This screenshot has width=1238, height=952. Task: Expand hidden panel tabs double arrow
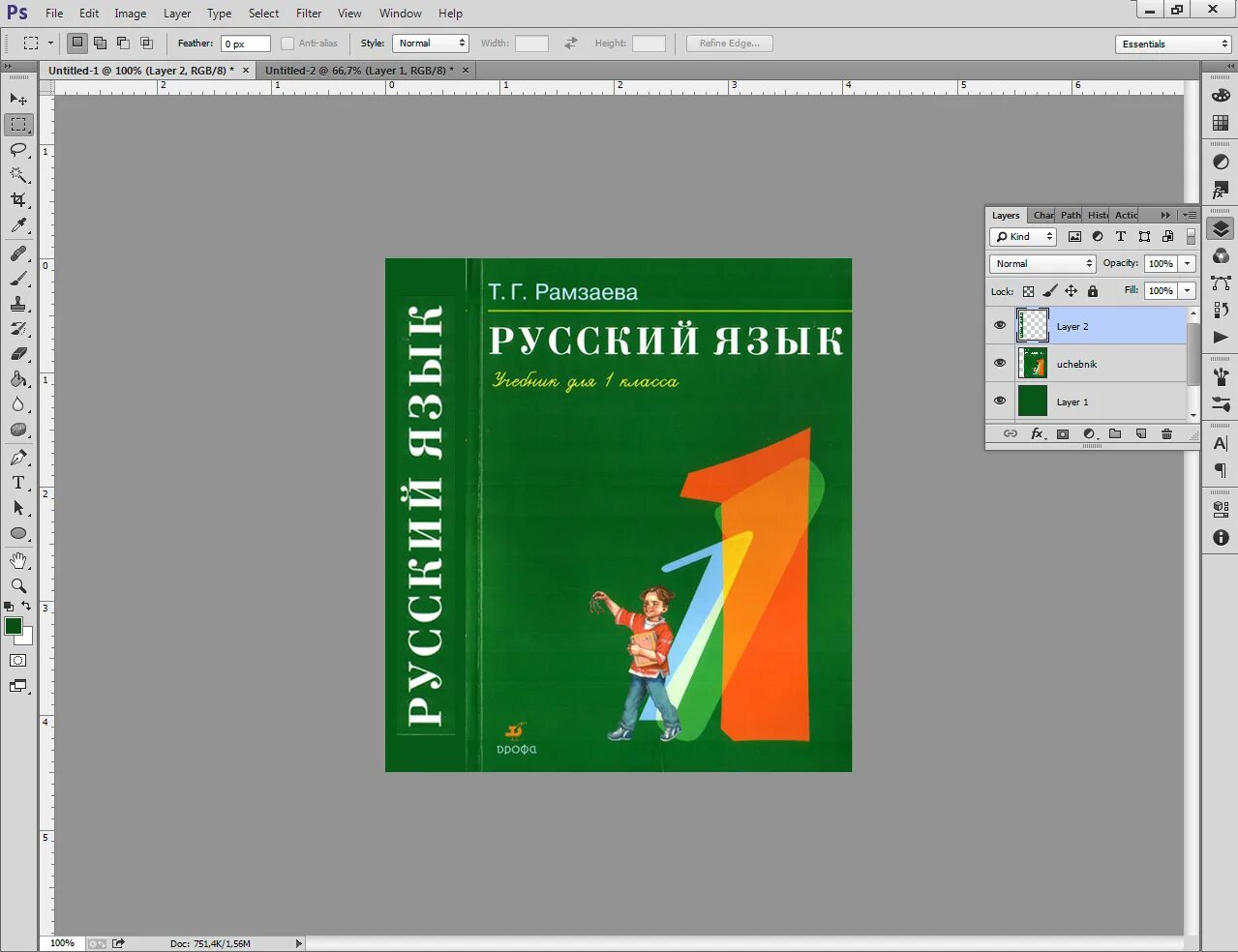click(x=1165, y=215)
